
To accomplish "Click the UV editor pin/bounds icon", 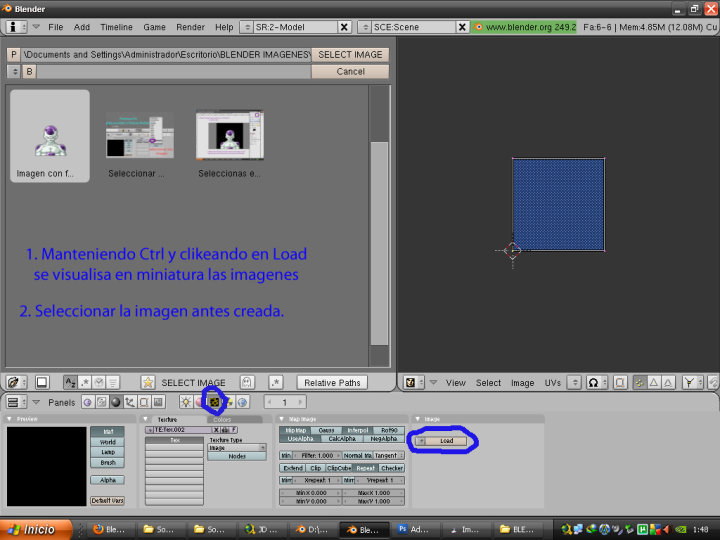I will click(x=619, y=382).
